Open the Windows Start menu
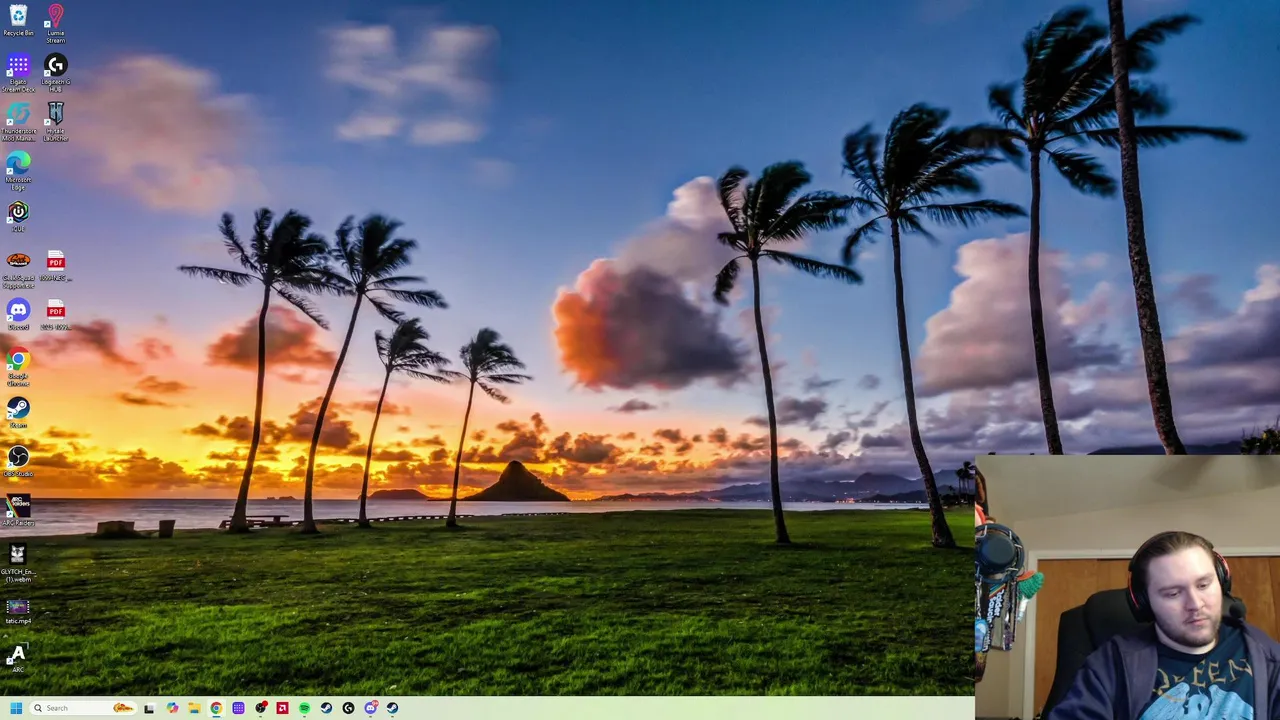 click(16, 708)
